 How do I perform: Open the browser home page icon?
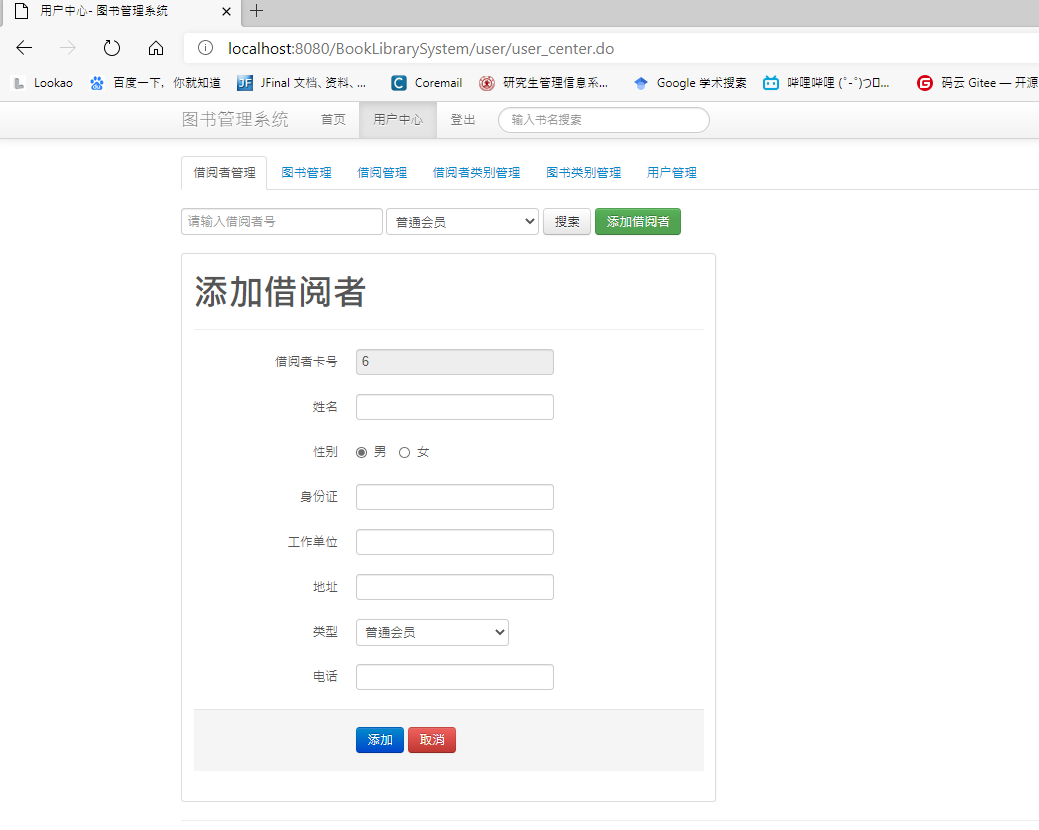156,48
